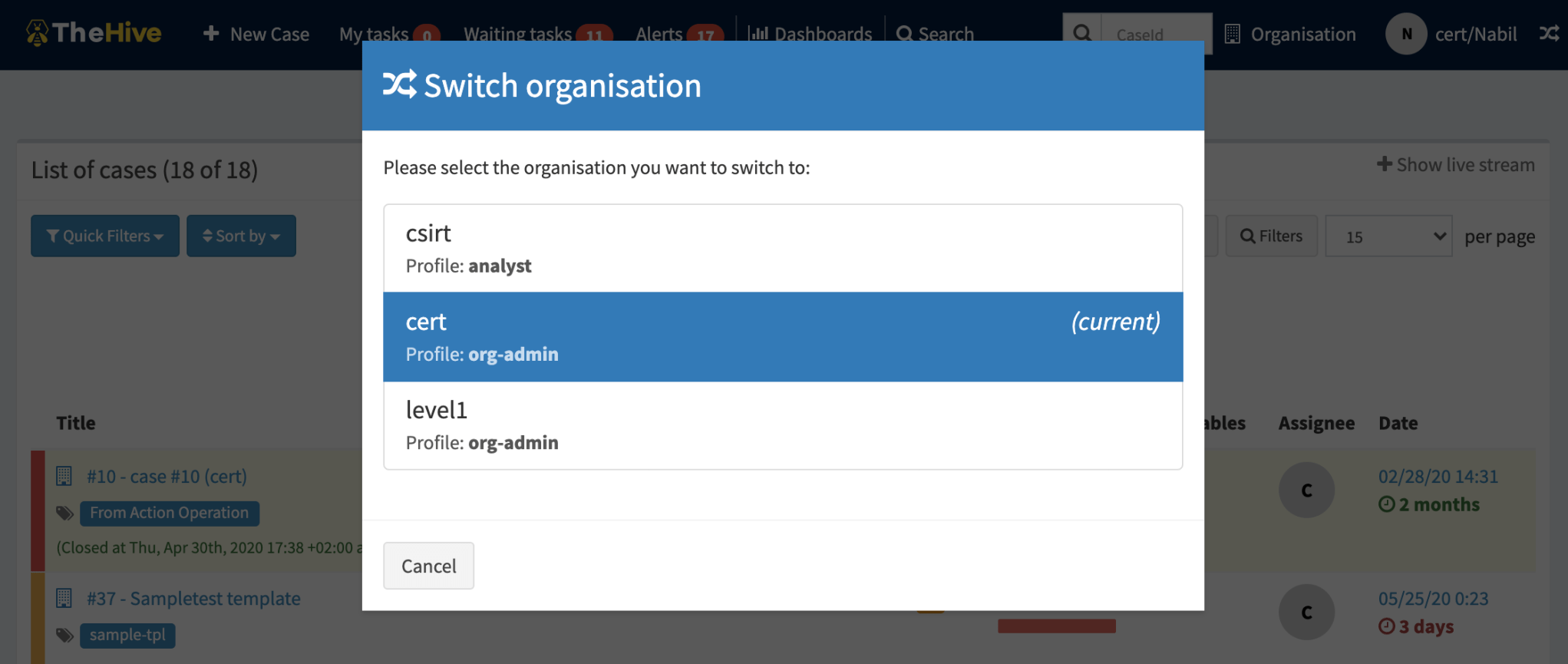Expand the Quick Filters dropdown
This screenshot has height=664, width=1568.
105,236
